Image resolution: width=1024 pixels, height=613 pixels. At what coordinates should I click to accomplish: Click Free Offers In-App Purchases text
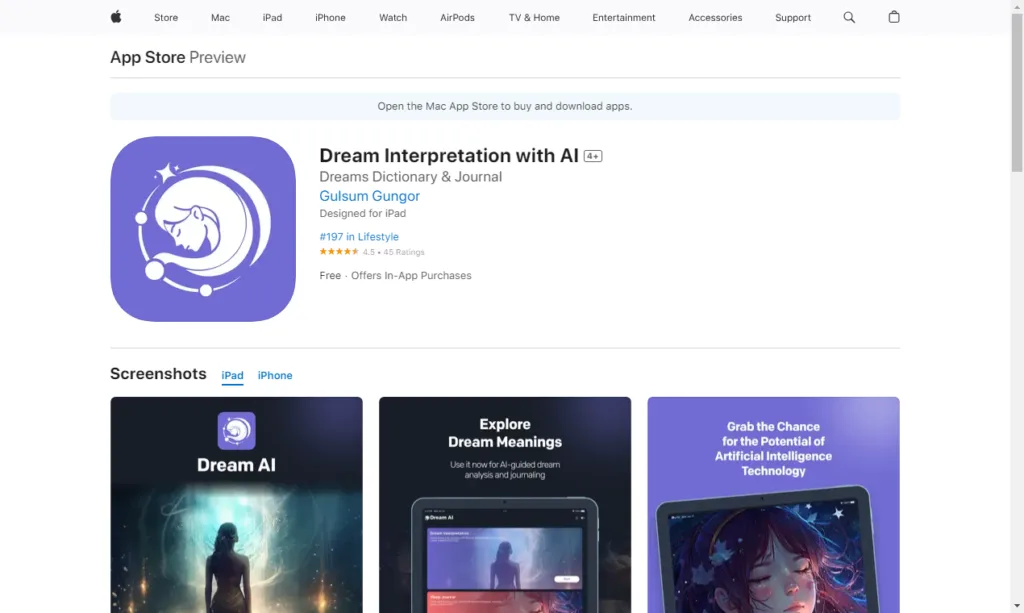[395, 275]
